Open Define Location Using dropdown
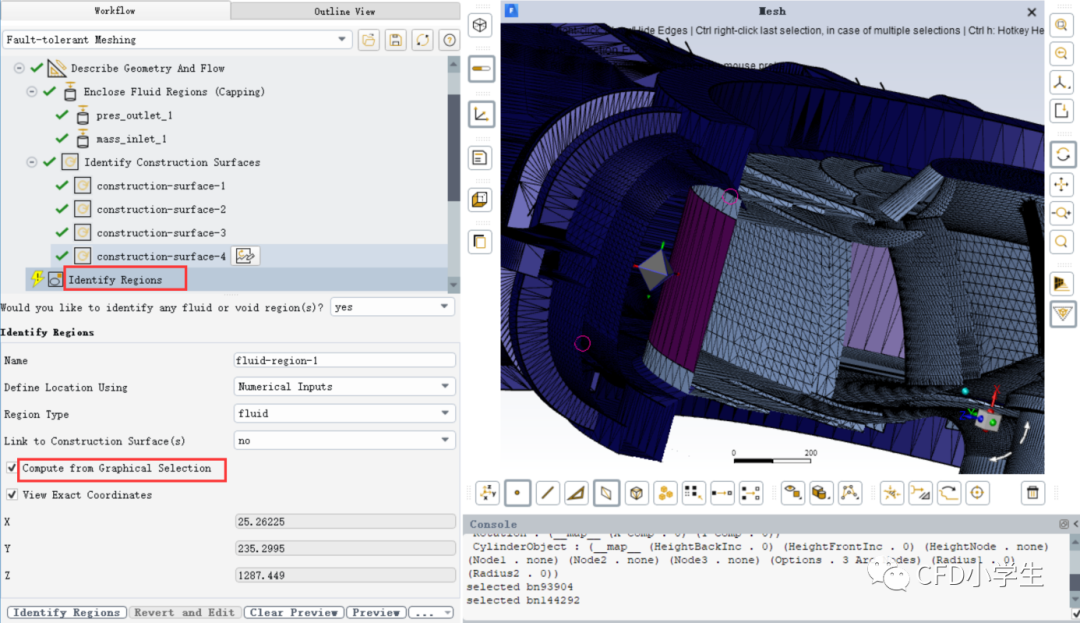The width and height of the screenshot is (1080, 623). 344,387
